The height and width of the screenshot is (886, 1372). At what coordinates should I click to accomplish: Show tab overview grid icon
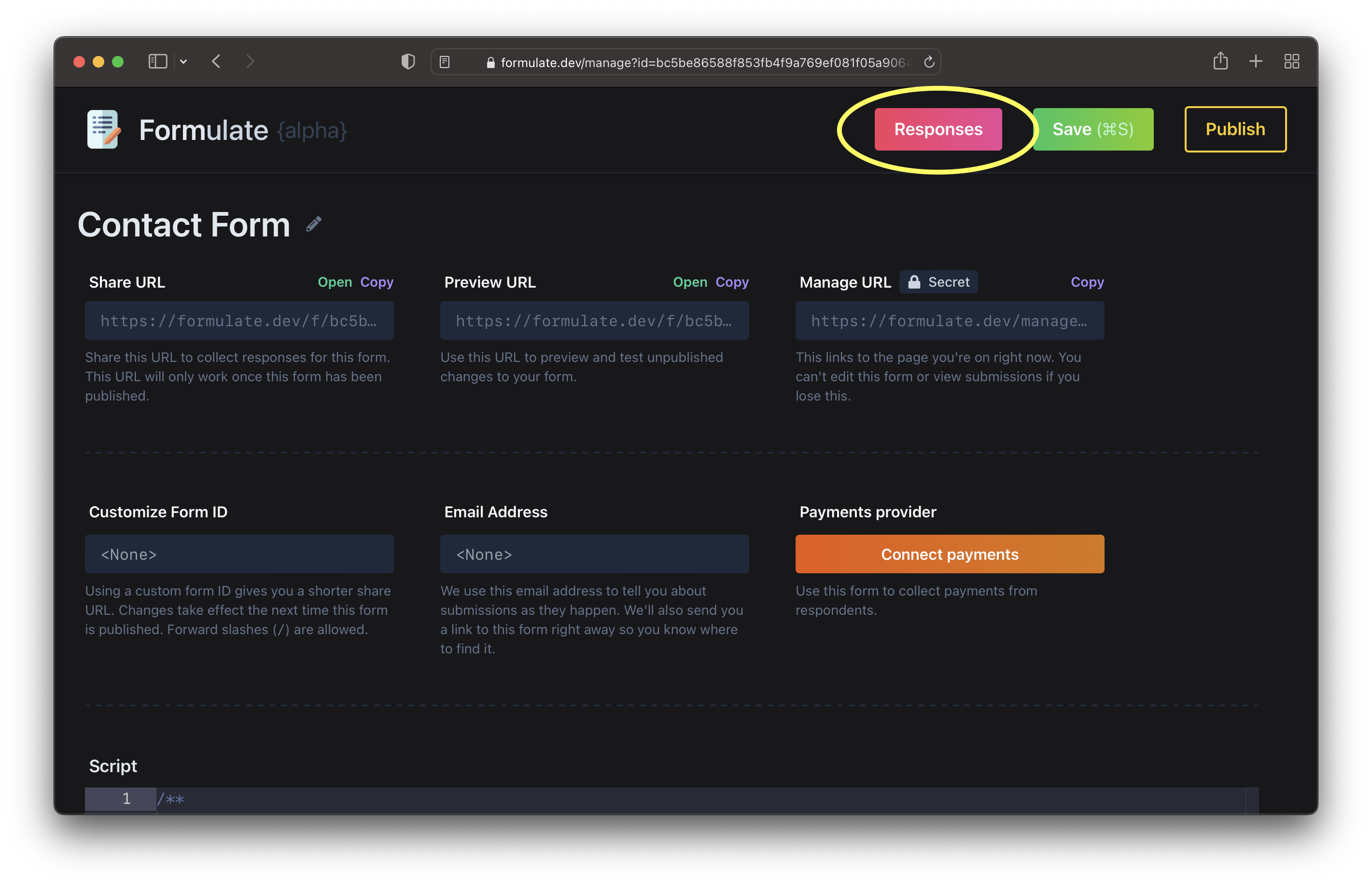click(1291, 62)
